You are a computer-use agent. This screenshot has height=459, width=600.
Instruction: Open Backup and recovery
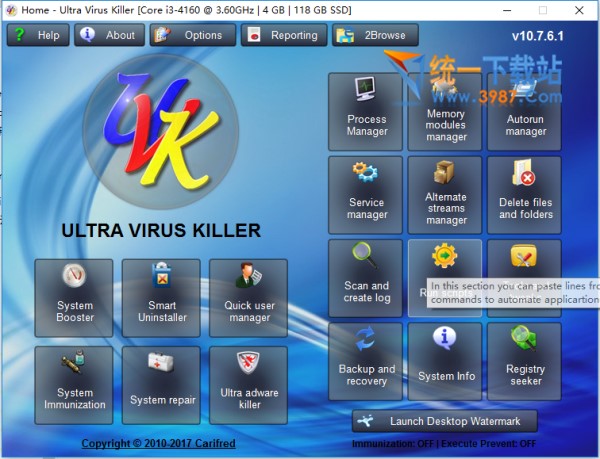[365, 361]
